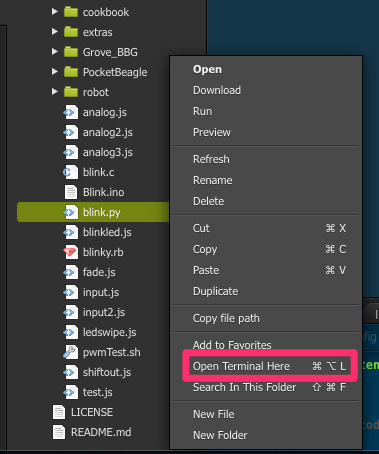Choose New Folder in the context menu
Image resolution: width=379 pixels, height=454 pixels.
266,435
